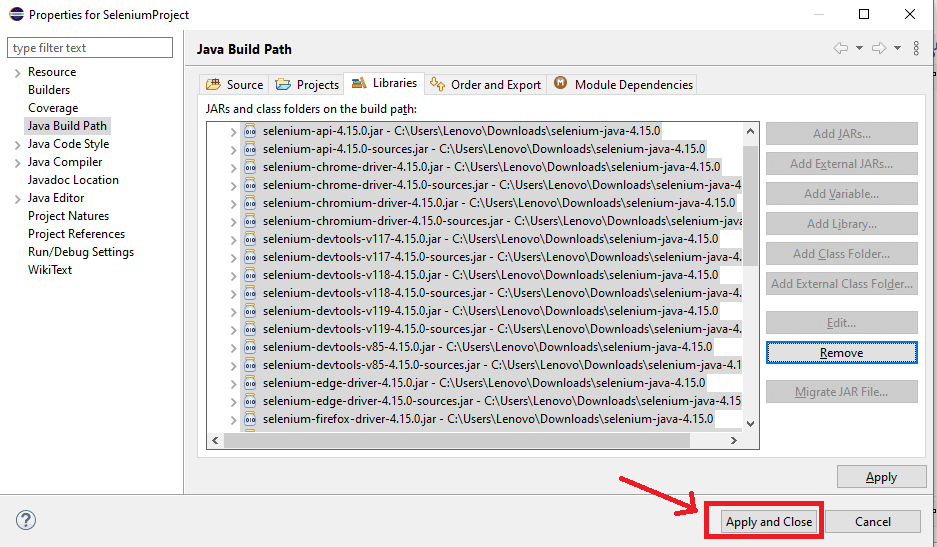This screenshot has height=547, width=937.
Task: Click the Eclipse icon in title bar
Action: pos(16,14)
